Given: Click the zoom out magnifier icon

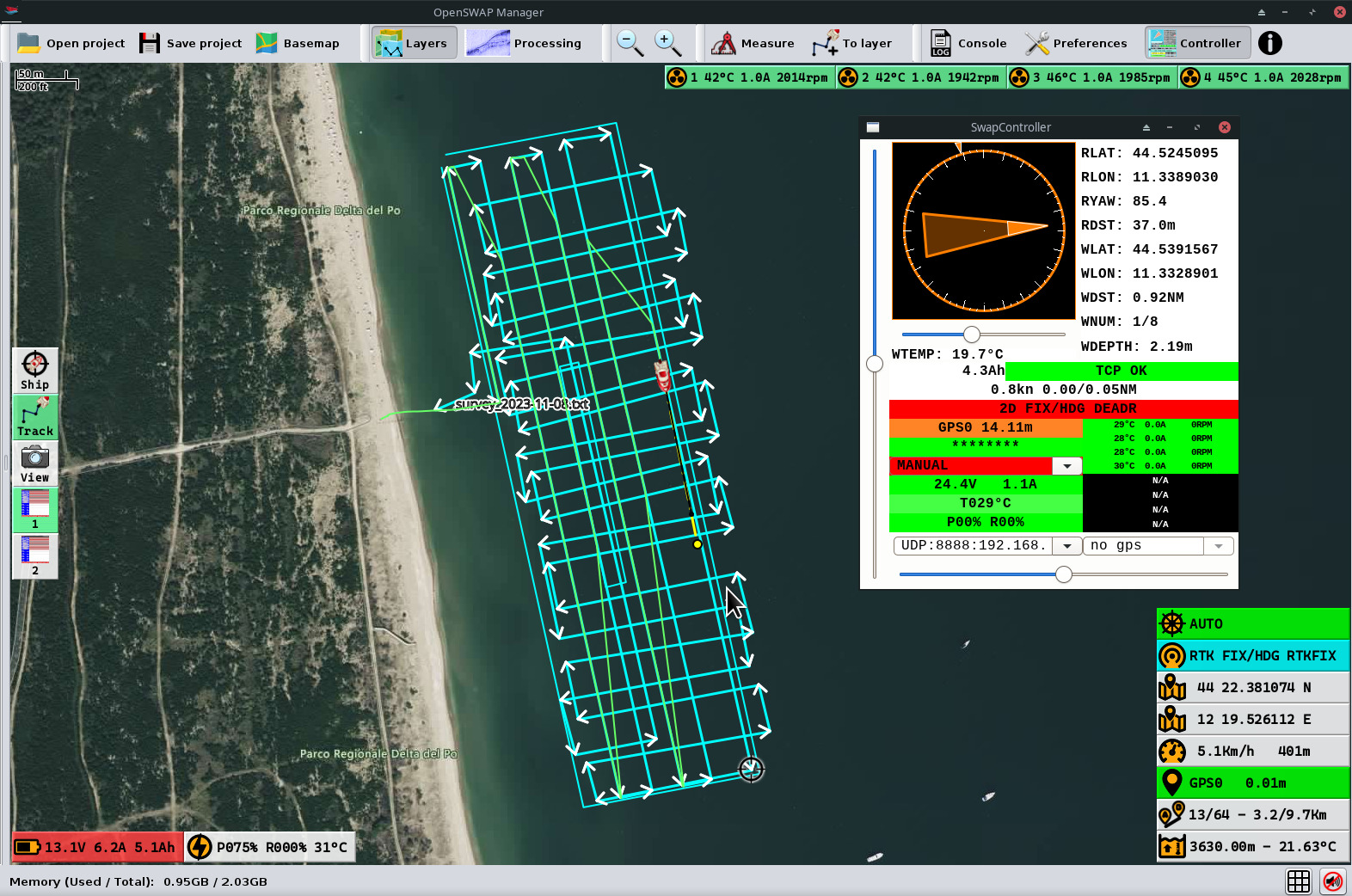Looking at the screenshot, I should 630,43.
